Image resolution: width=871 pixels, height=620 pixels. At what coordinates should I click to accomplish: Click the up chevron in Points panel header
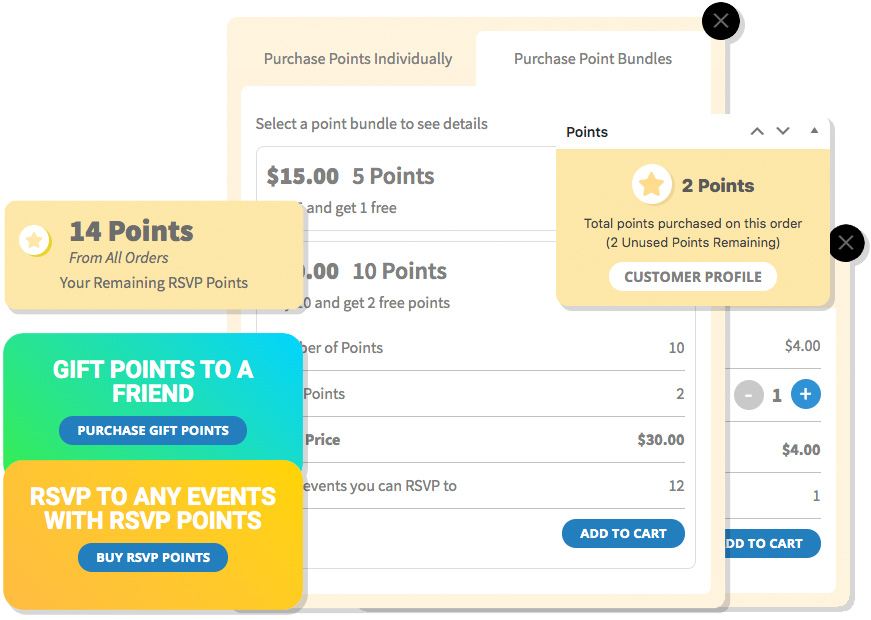(x=757, y=132)
